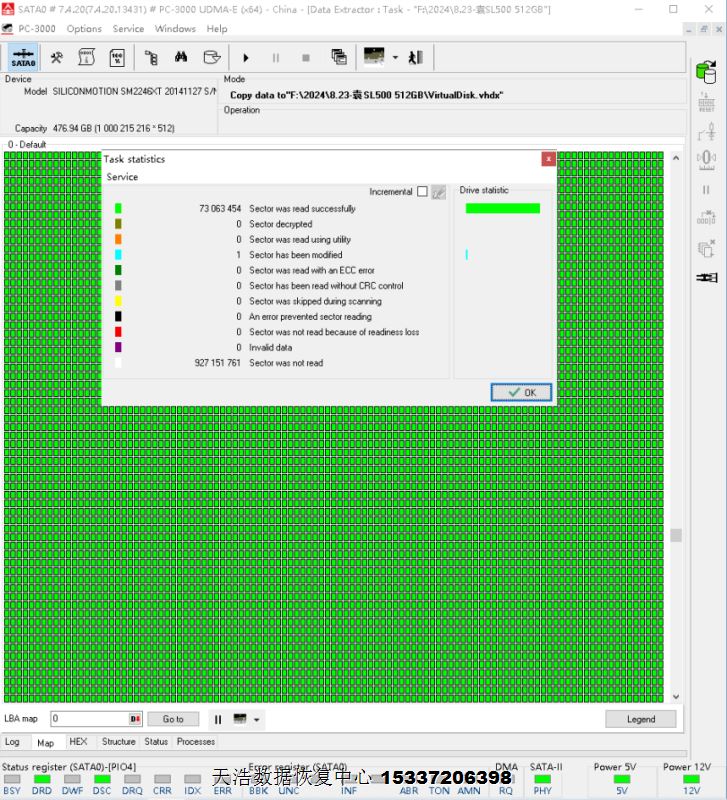Enable the Incremental checkbox
The width and height of the screenshot is (727, 800).
[422, 192]
